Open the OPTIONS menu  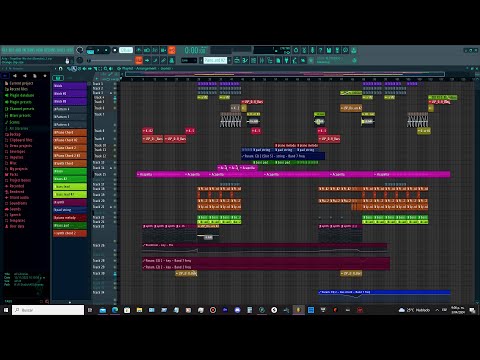tap(50, 50)
